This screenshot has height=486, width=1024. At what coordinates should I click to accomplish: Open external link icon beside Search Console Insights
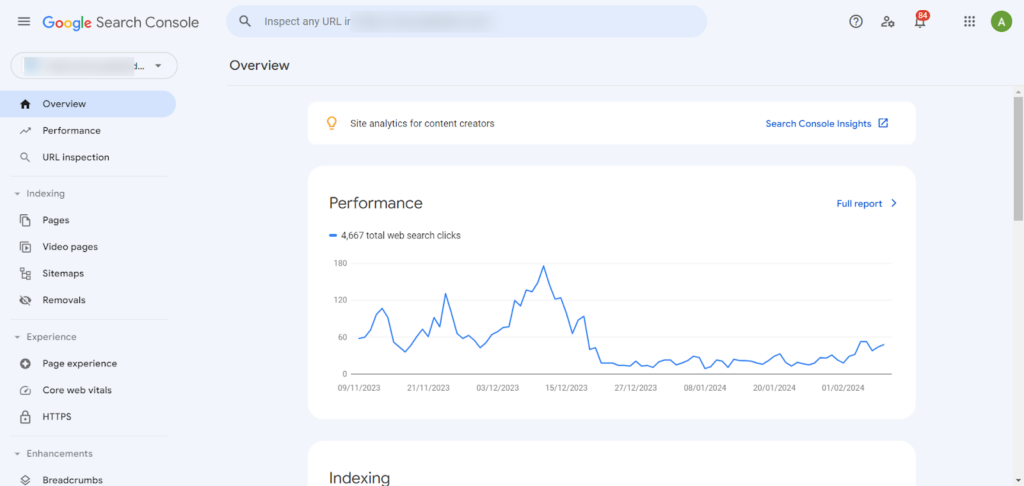tap(883, 124)
